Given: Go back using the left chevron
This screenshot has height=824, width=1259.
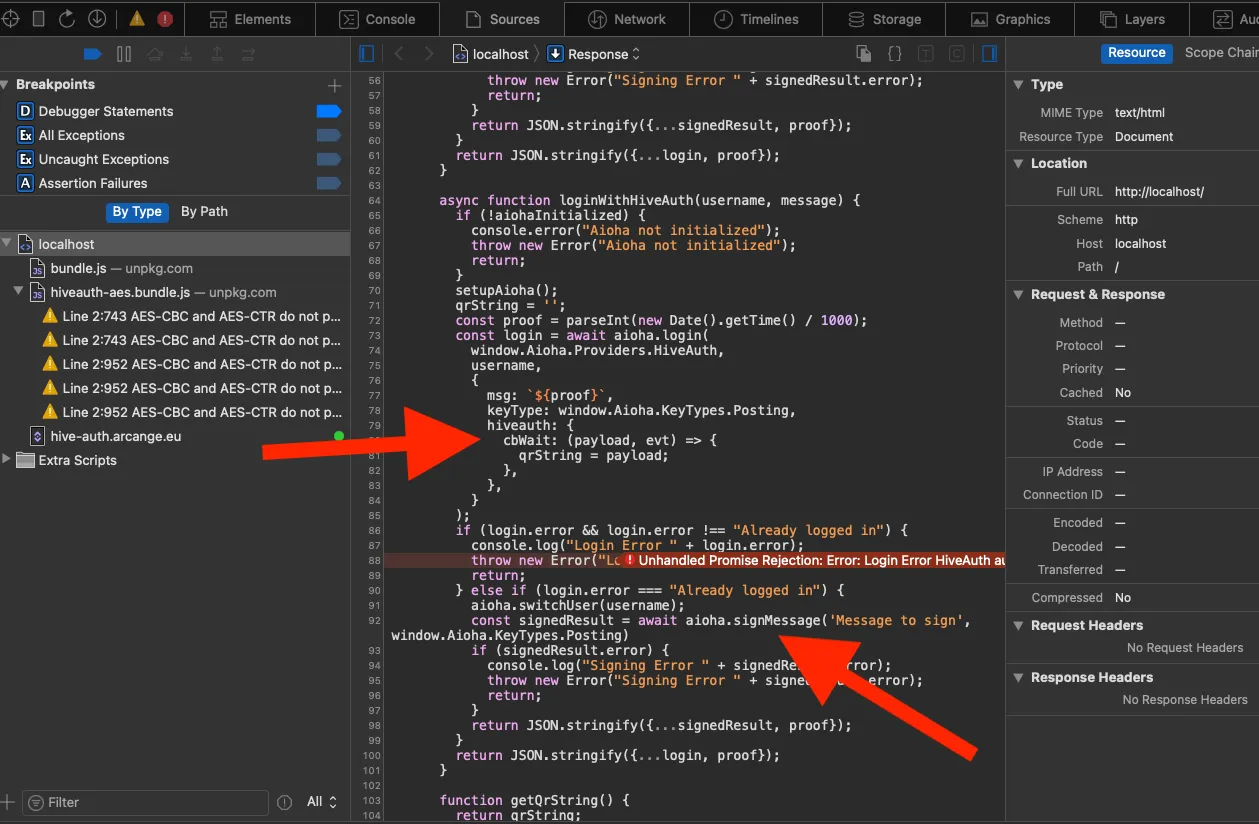Looking at the screenshot, I should (399, 54).
